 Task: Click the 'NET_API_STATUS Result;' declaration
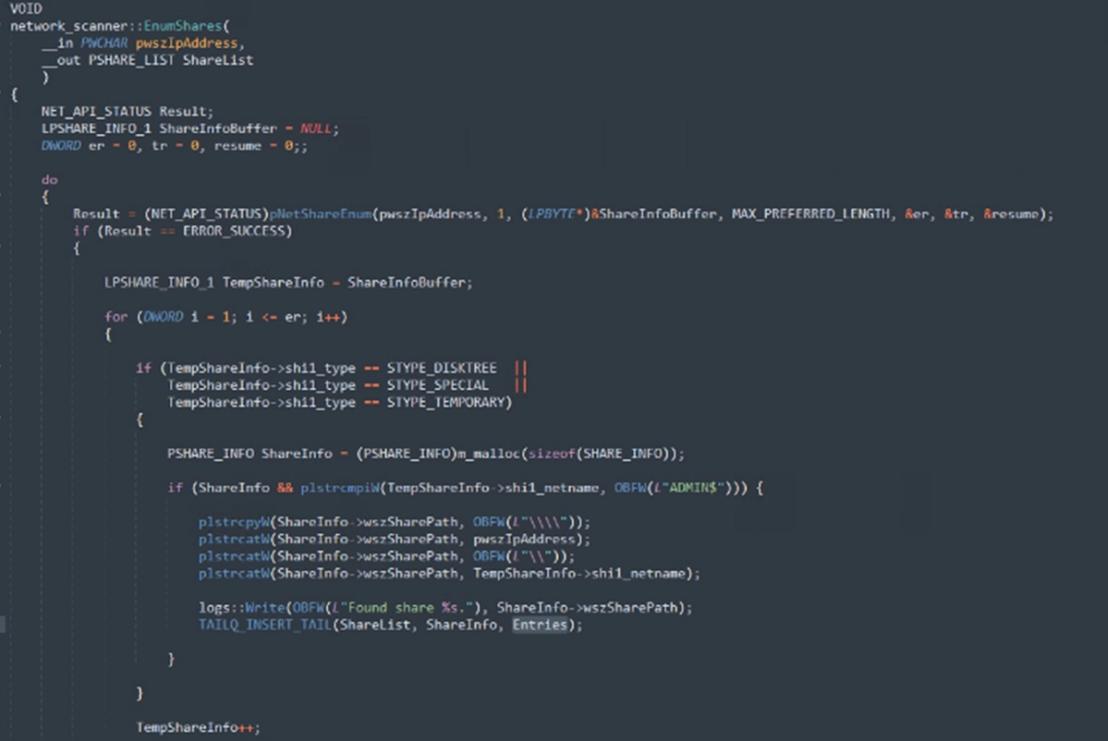127,112
